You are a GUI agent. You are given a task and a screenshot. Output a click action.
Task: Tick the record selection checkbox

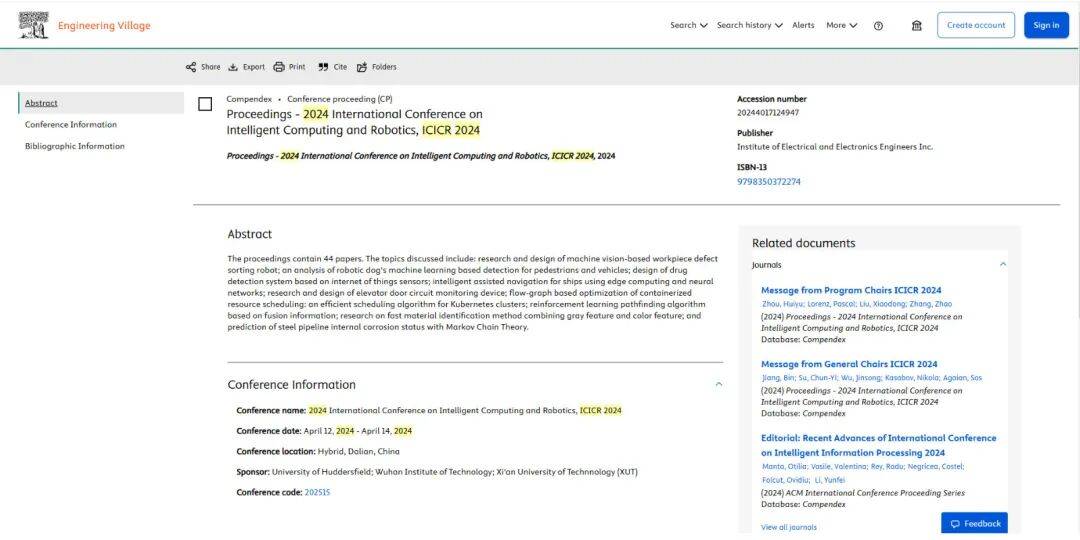(205, 104)
